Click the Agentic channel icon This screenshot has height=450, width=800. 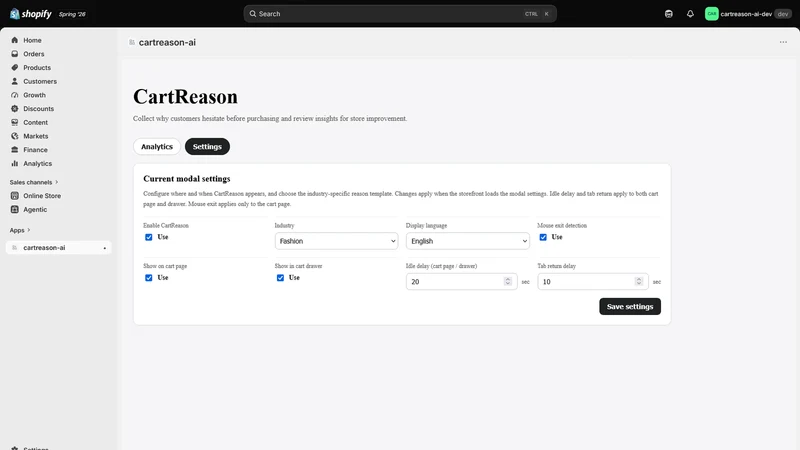pos(15,209)
